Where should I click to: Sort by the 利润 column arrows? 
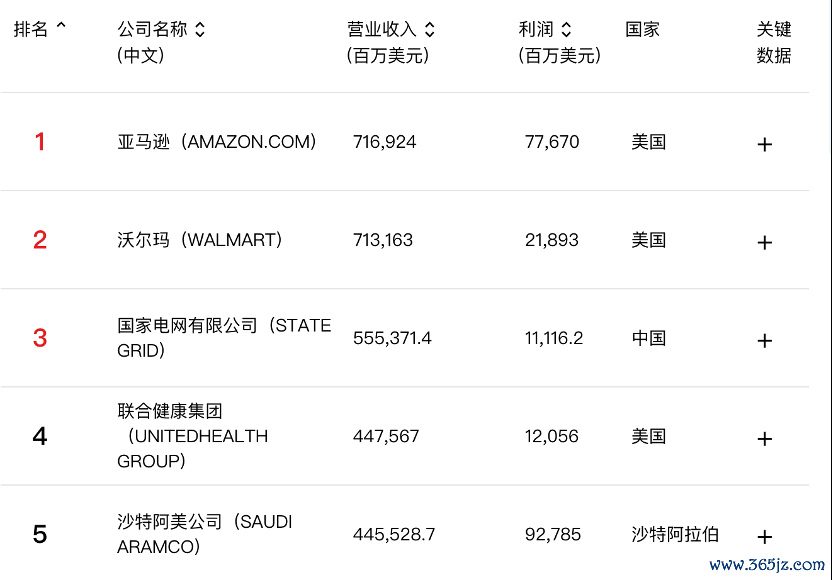point(566,29)
